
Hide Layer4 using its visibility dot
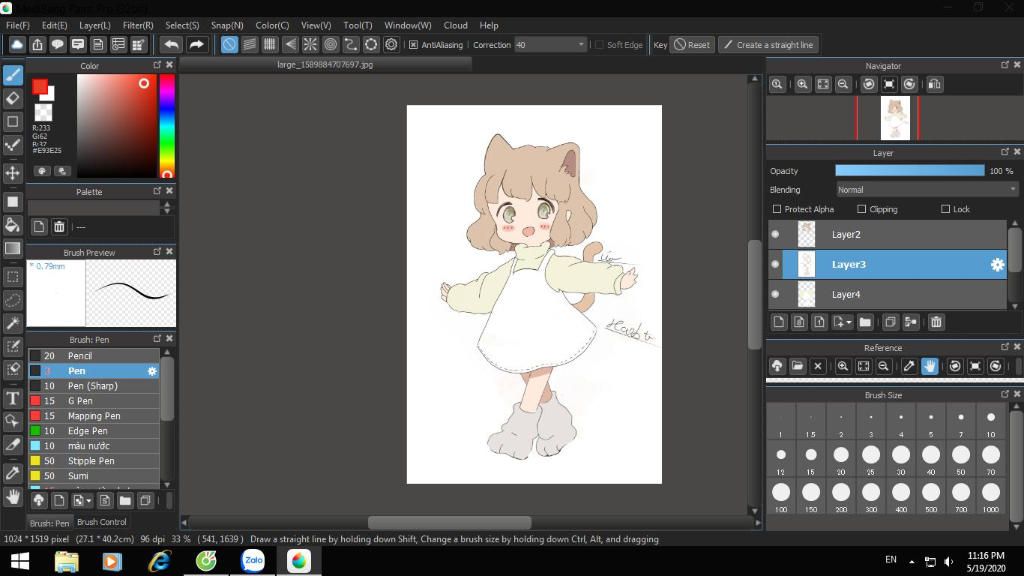(x=775, y=295)
